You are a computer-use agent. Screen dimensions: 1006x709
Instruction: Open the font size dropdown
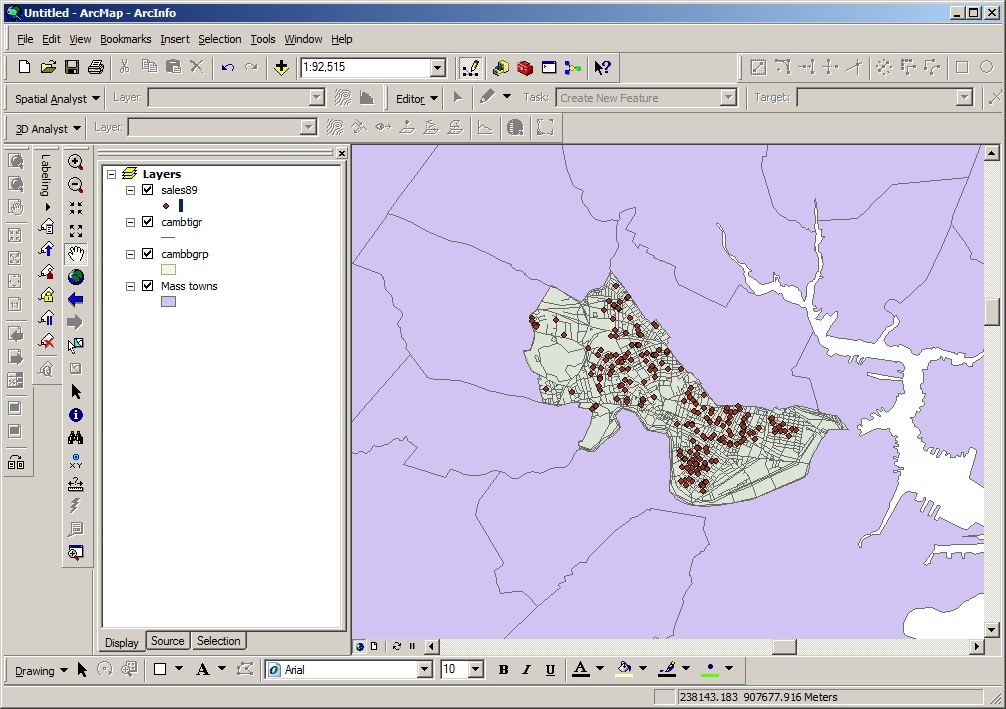[475, 670]
